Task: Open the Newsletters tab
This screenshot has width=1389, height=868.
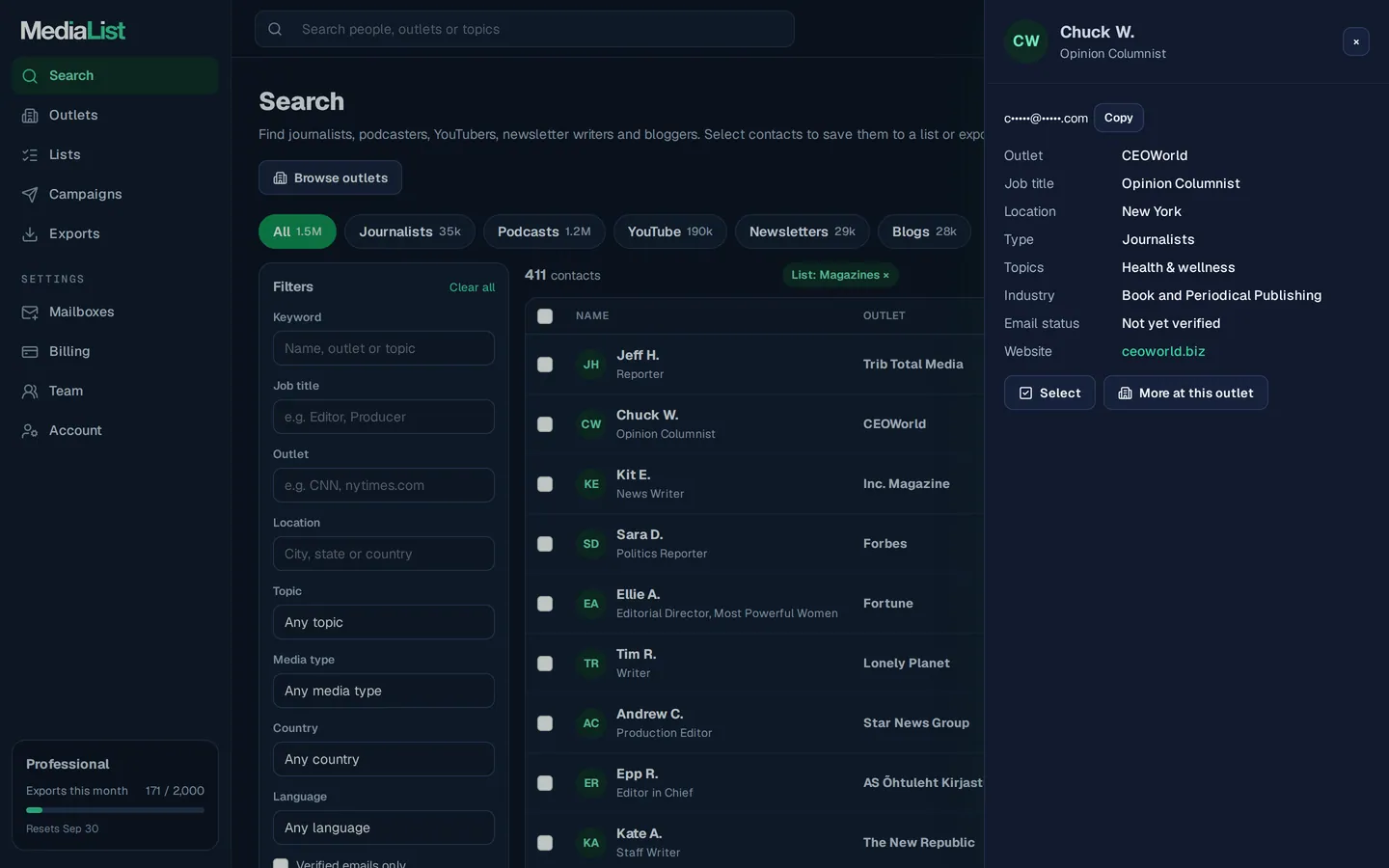Action: pos(803,231)
